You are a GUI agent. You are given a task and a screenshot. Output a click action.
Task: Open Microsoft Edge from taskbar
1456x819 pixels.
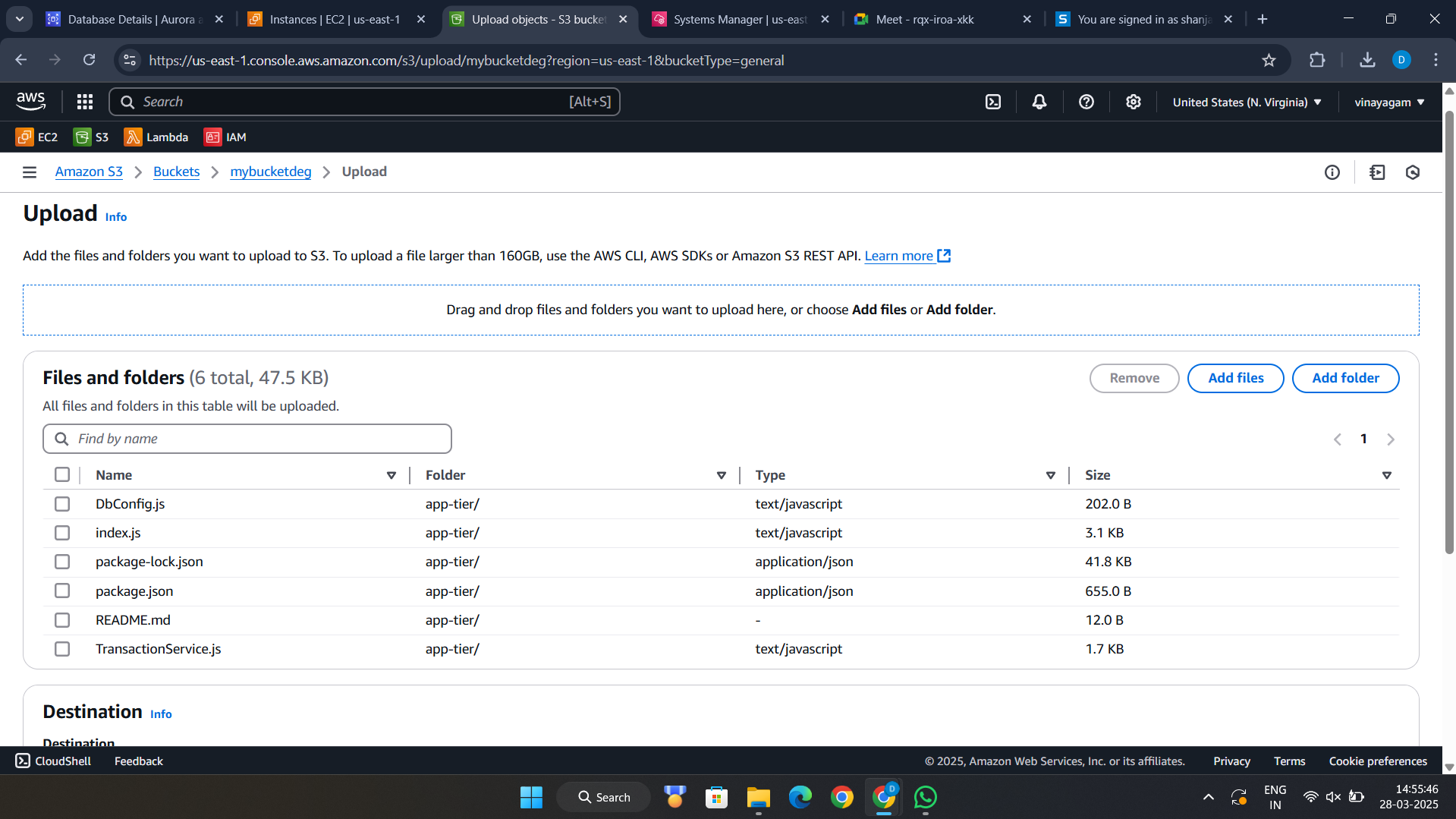[x=800, y=797]
